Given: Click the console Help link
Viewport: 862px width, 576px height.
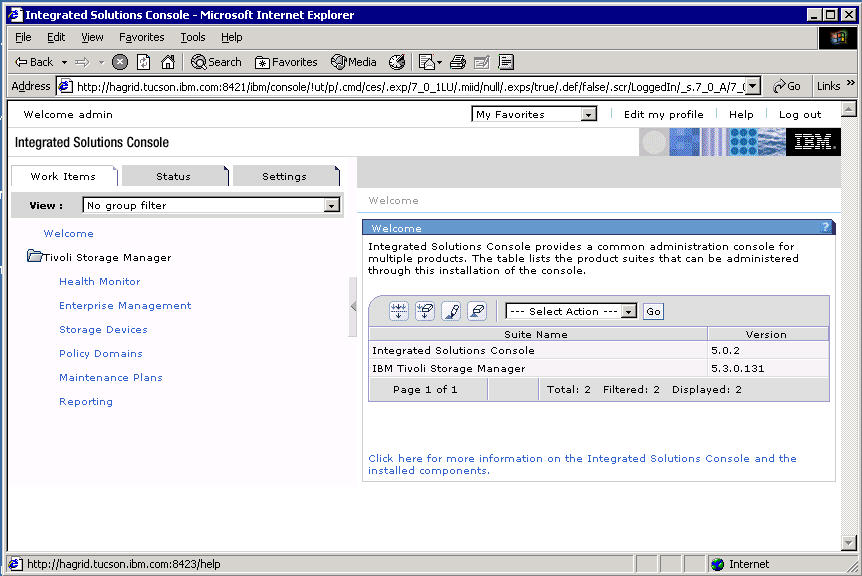Looking at the screenshot, I should click(741, 114).
